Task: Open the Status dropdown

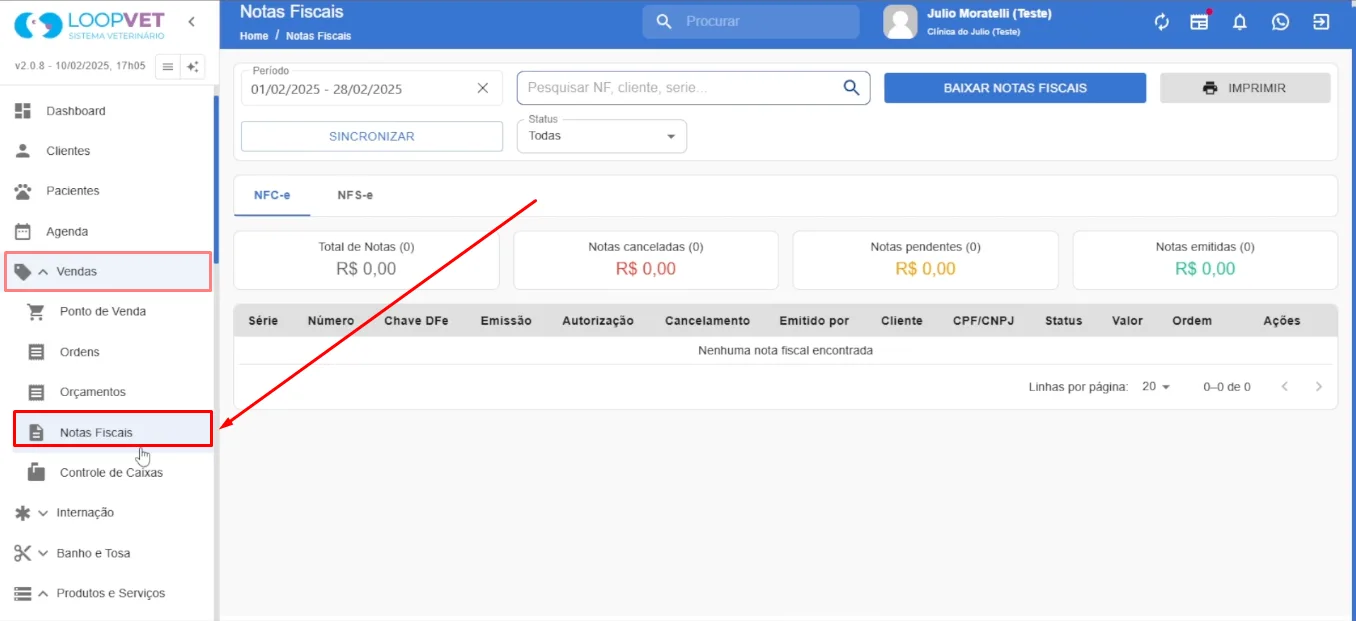Action: coord(602,137)
